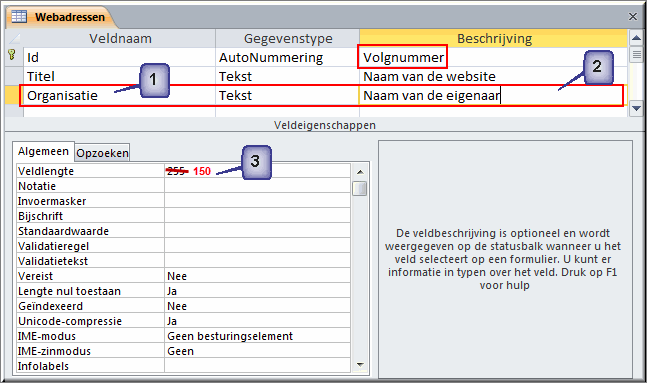This screenshot has height=383, width=647.
Task: Click the Veldlengte value field
Action: pyautogui.click(x=257, y=171)
